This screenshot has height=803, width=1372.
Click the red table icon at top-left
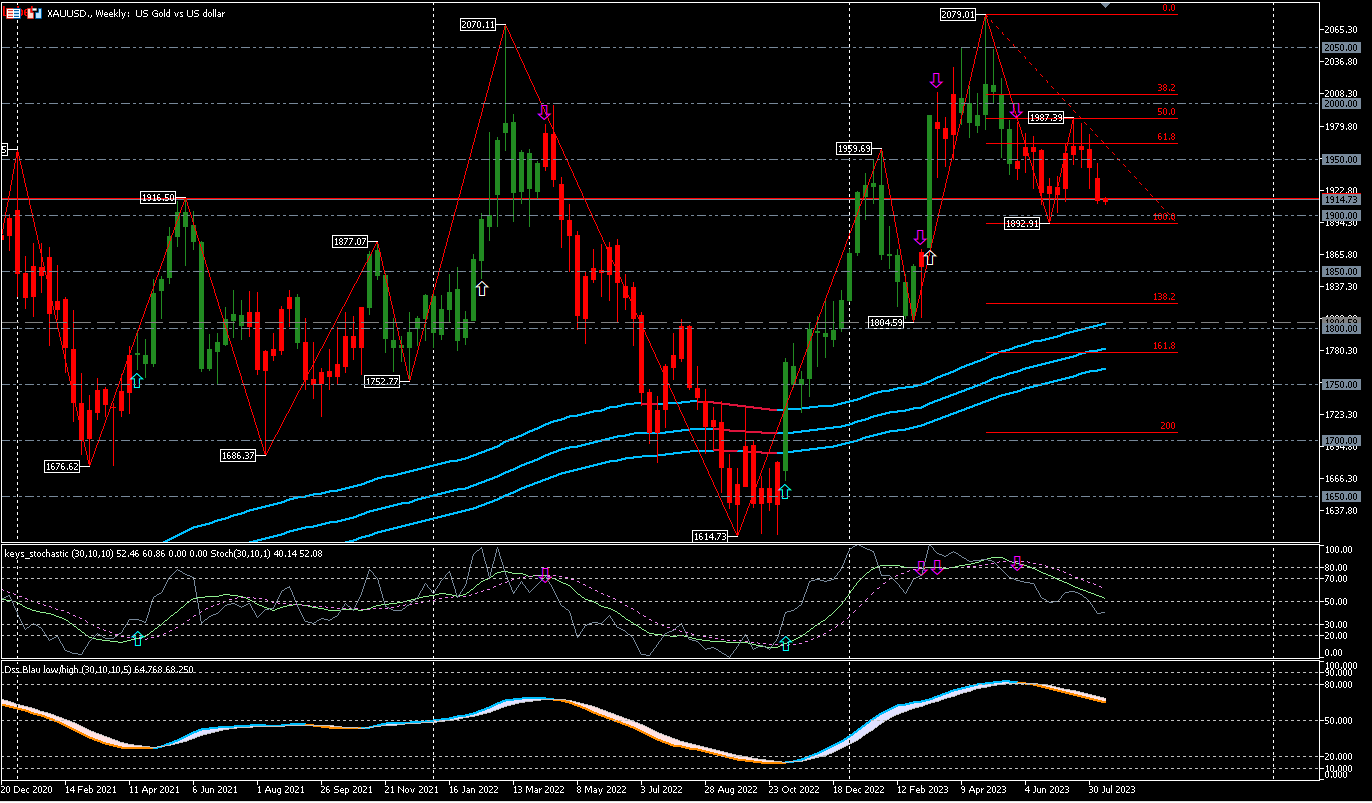click(12, 14)
